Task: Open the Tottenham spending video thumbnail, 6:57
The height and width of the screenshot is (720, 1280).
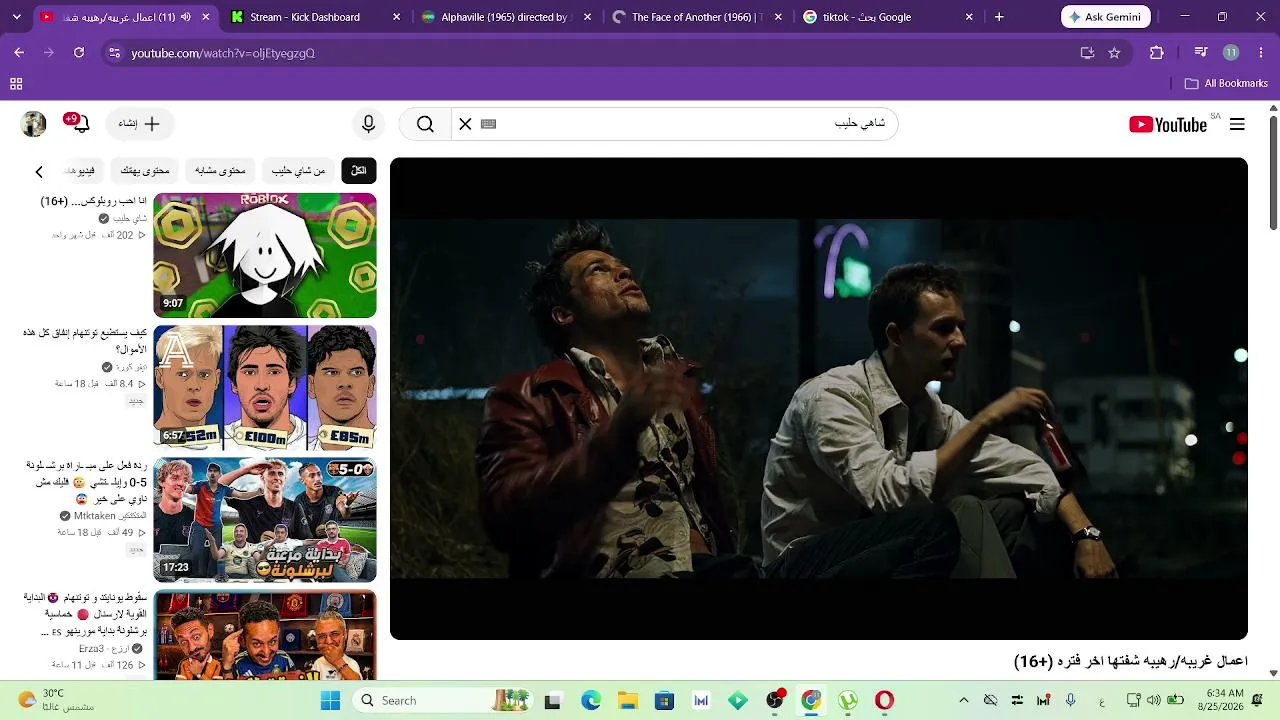Action: click(265, 388)
